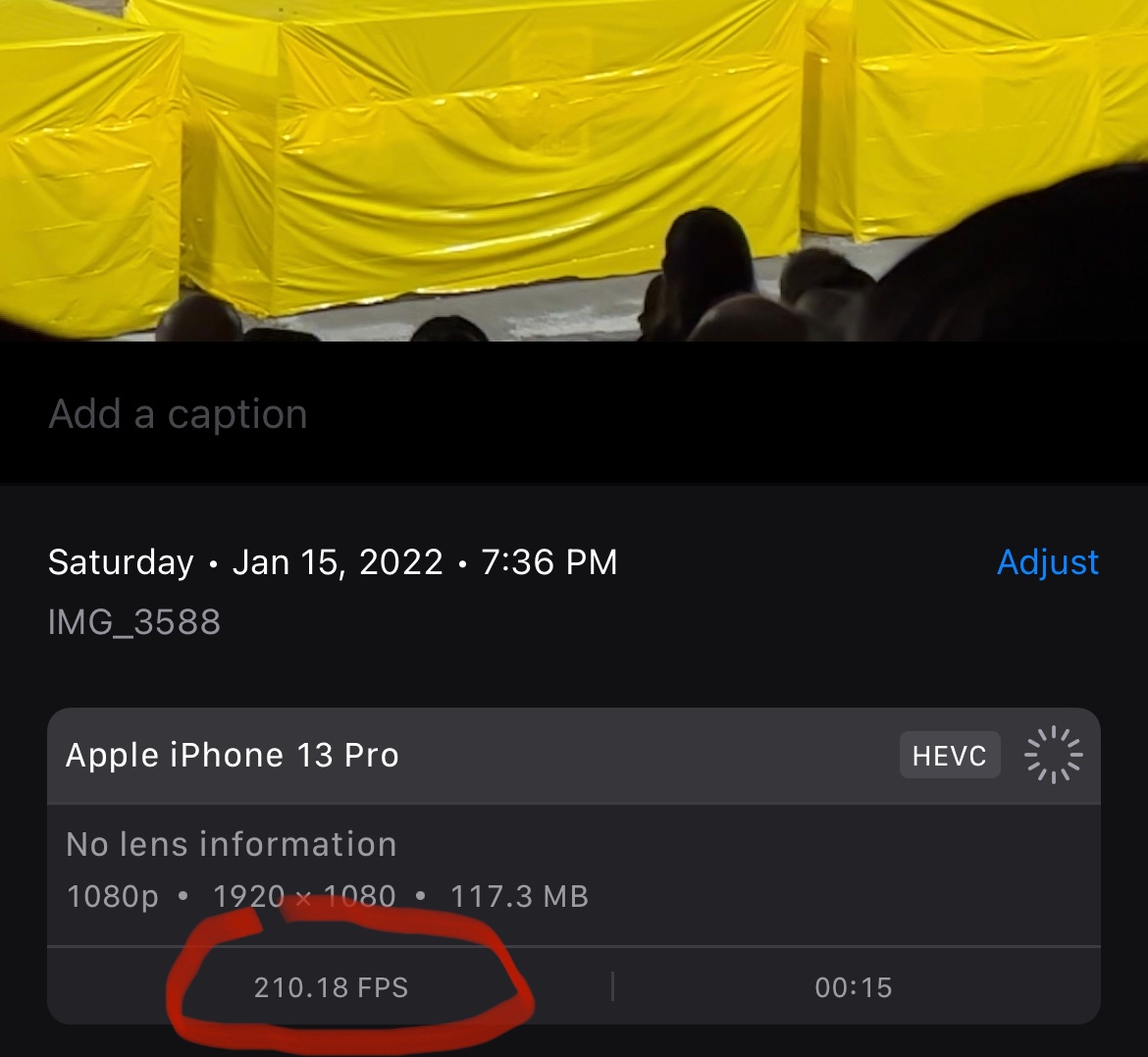Image resolution: width=1148 pixels, height=1057 pixels.
Task: Click the HEVC codec badge
Action: 949,756
